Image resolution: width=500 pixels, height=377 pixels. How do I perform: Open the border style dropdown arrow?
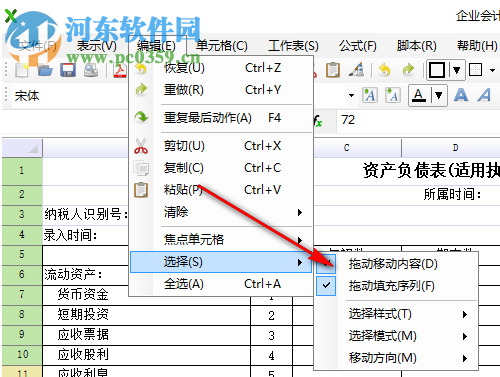[456, 70]
